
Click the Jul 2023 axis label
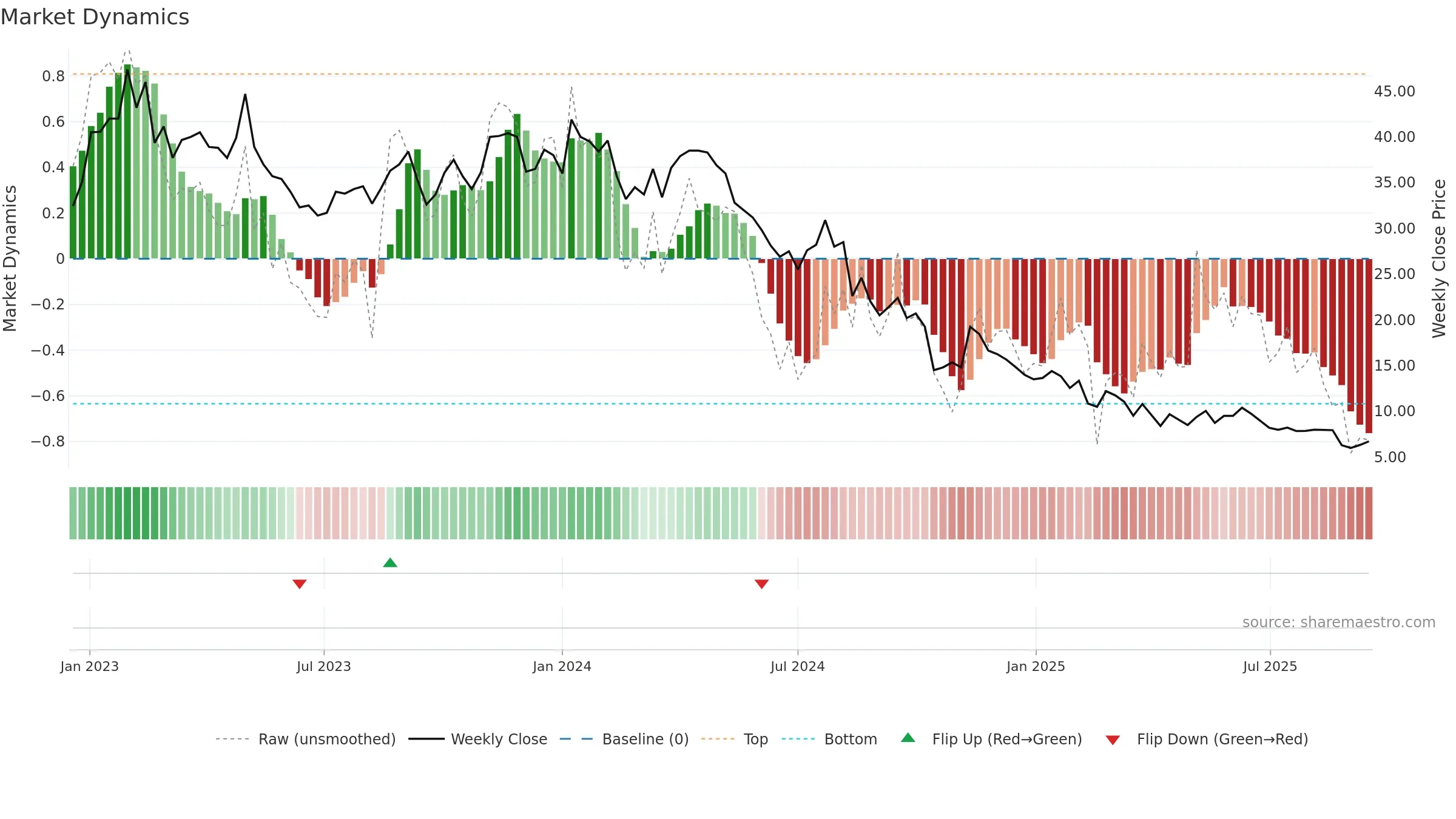(x=324, y=666)
